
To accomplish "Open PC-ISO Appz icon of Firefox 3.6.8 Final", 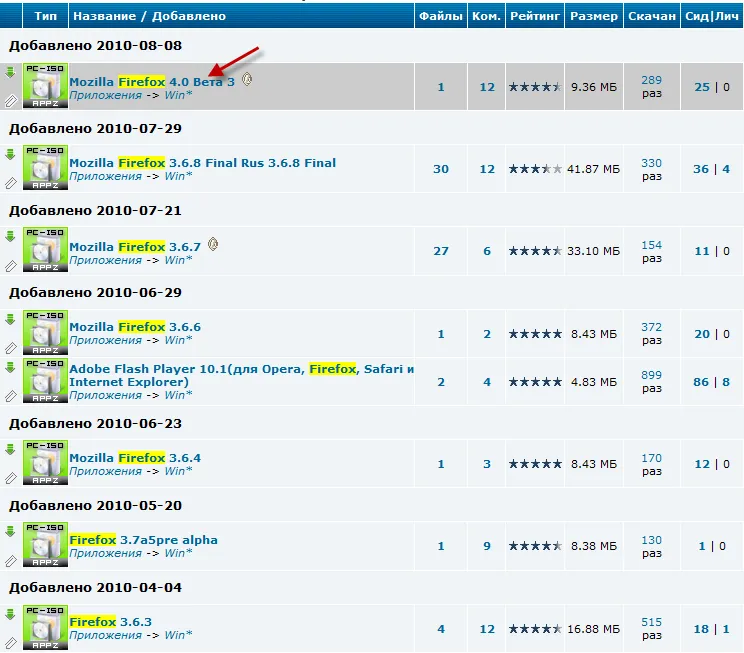I will tap(45, 168).
